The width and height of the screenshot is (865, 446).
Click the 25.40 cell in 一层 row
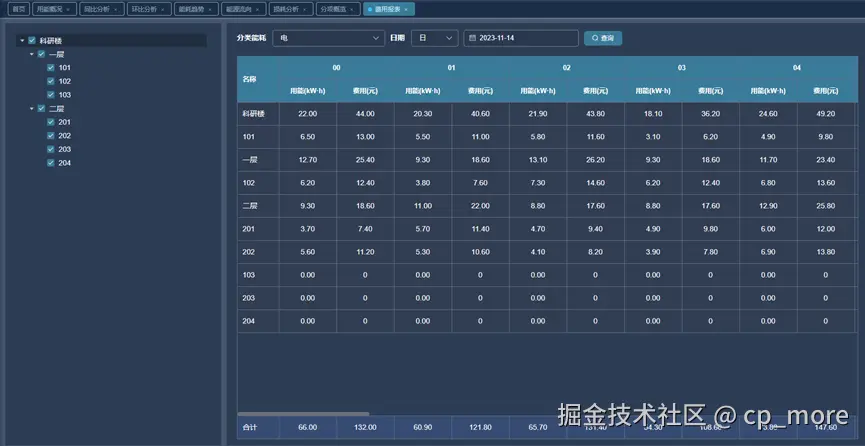click(x=365, y=160)
